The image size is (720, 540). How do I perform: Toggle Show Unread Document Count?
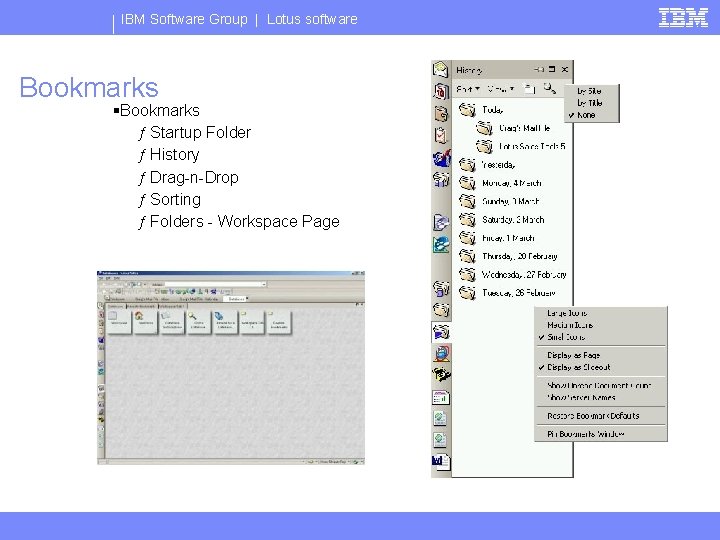click(x=601, y=386)
